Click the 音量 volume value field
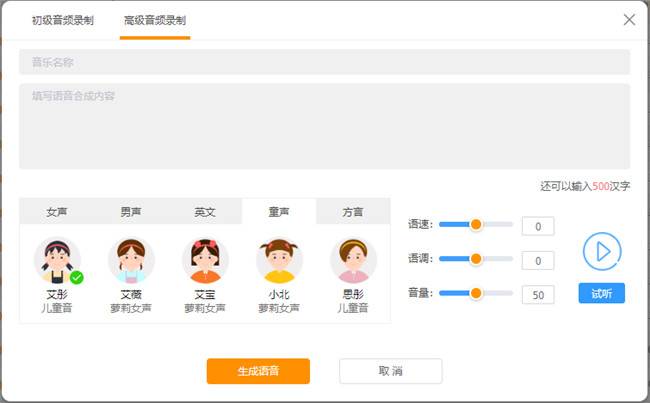 (x=538, y=295)
